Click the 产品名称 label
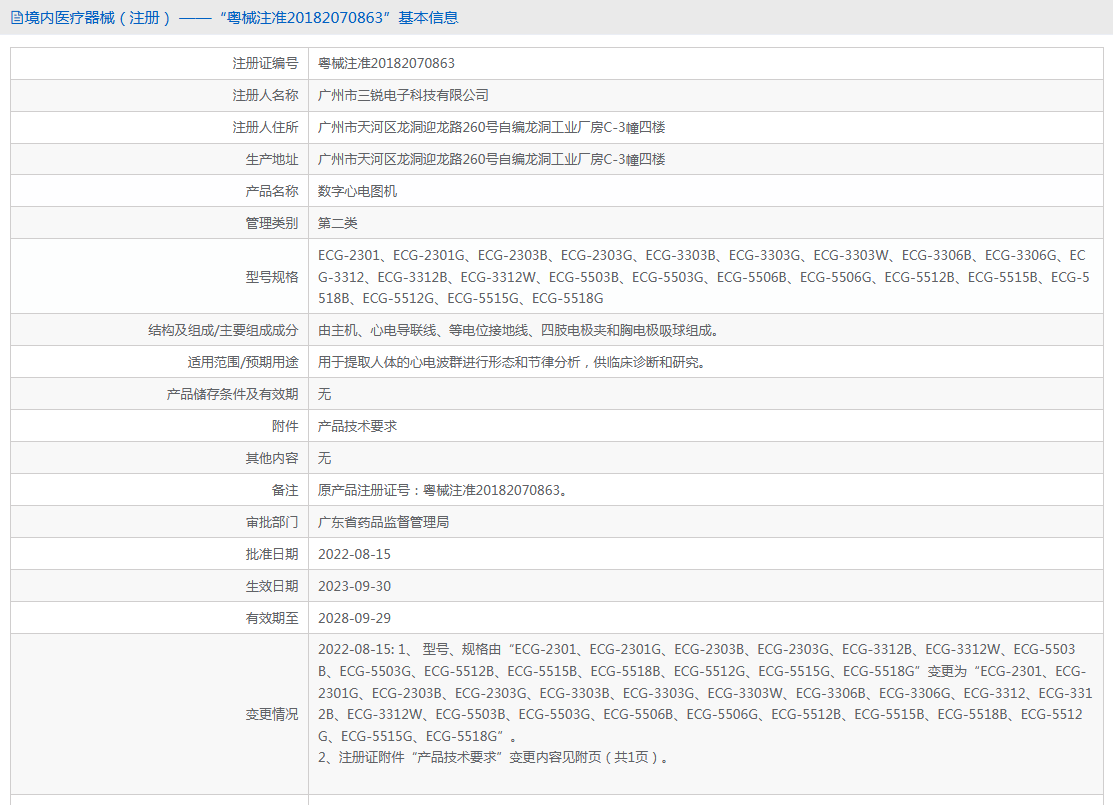 [x=272, y=191]
